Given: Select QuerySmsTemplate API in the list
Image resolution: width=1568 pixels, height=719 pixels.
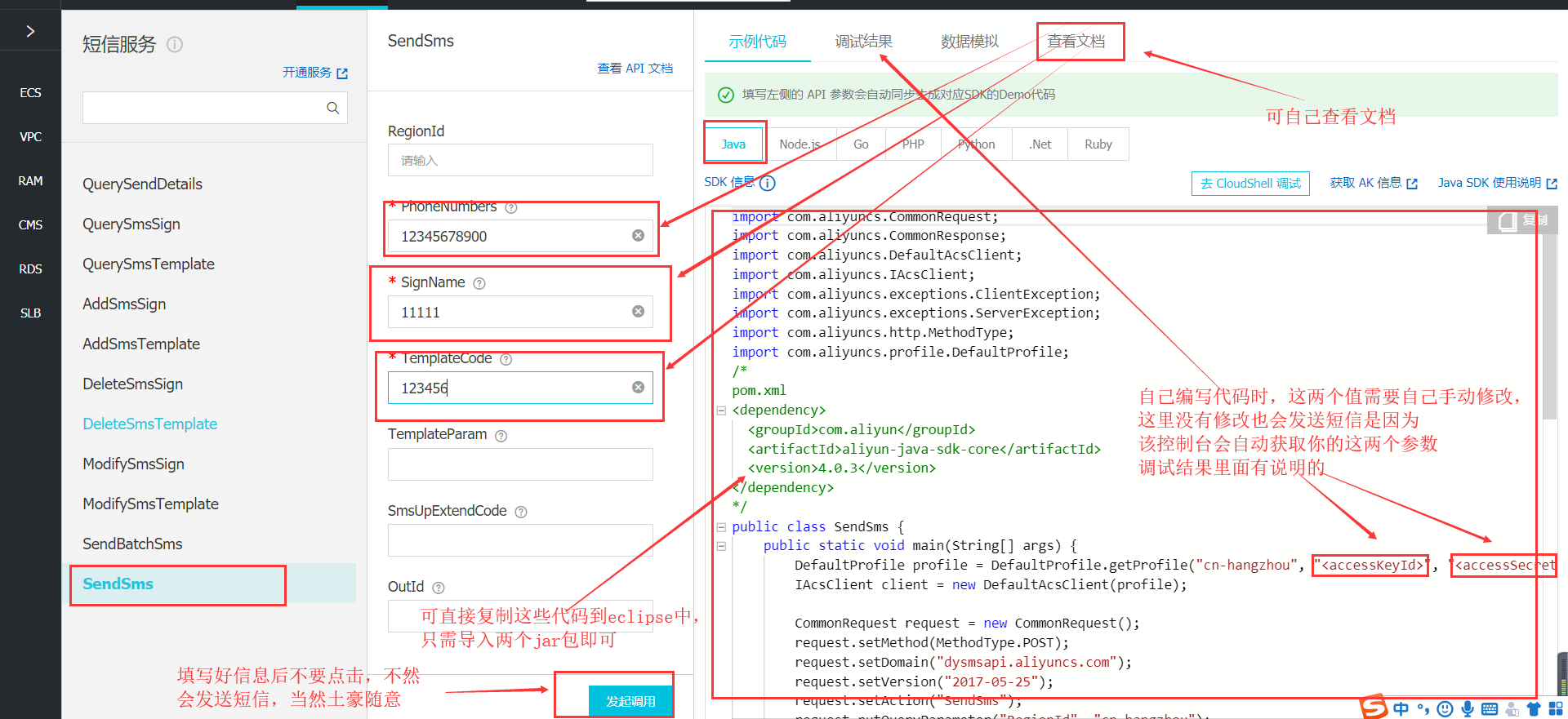Looking at the screenshot, I should click(149, 264).
